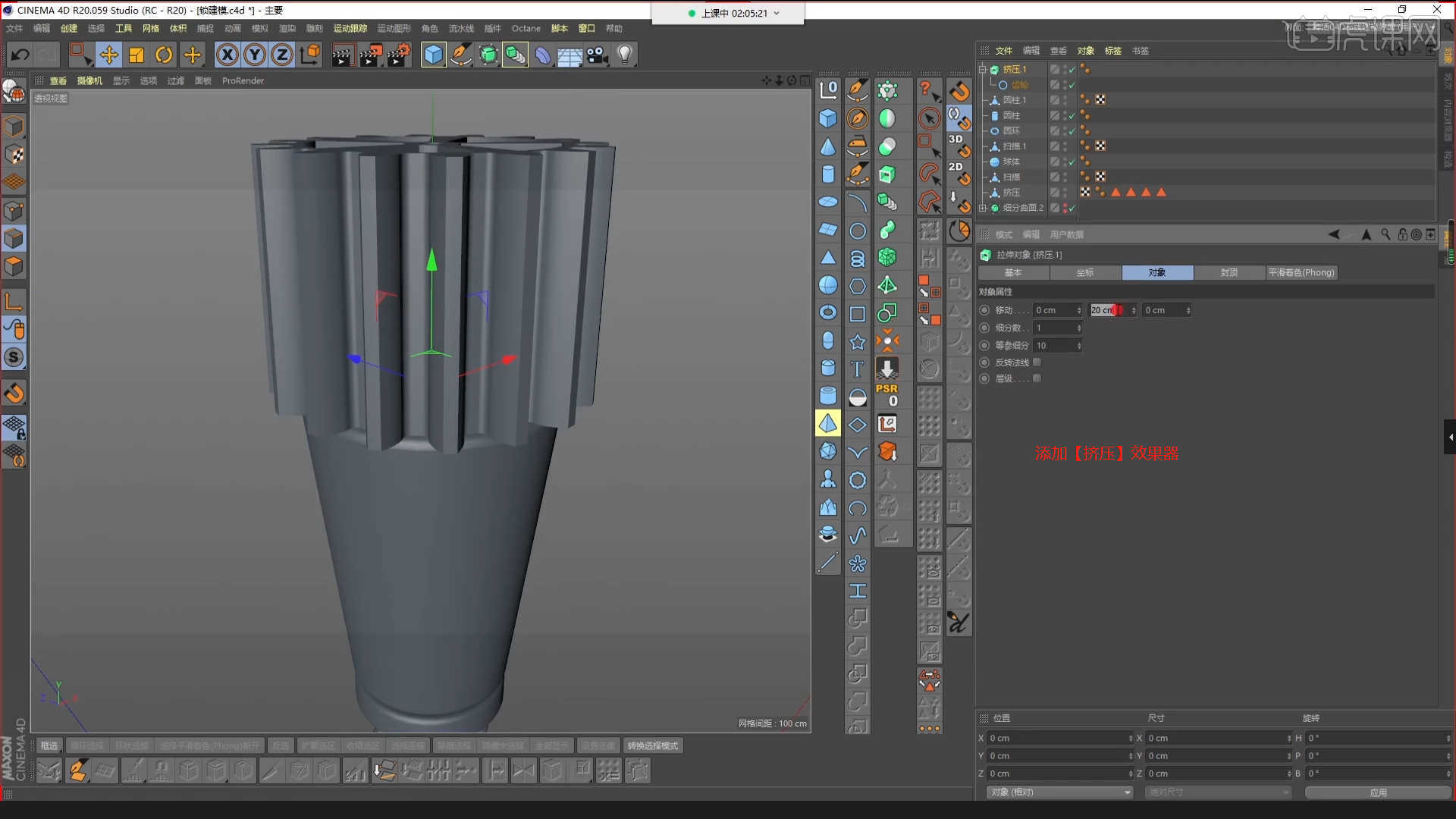Click the coordinate system icon
The height and width of the screenshot is (819, 1456).
click(310, 55)
